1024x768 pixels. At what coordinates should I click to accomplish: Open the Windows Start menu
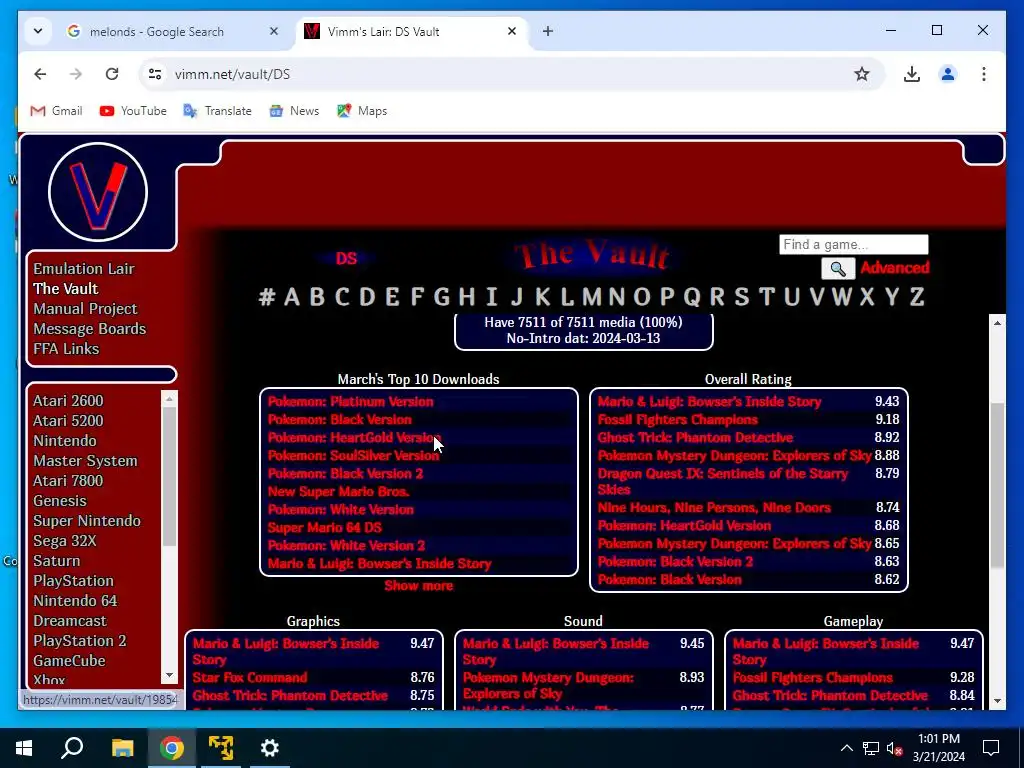24,748
